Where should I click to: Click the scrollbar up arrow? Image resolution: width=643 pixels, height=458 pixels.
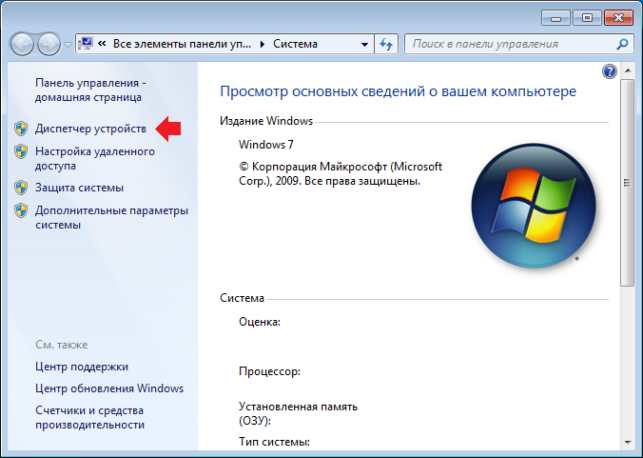627,71
